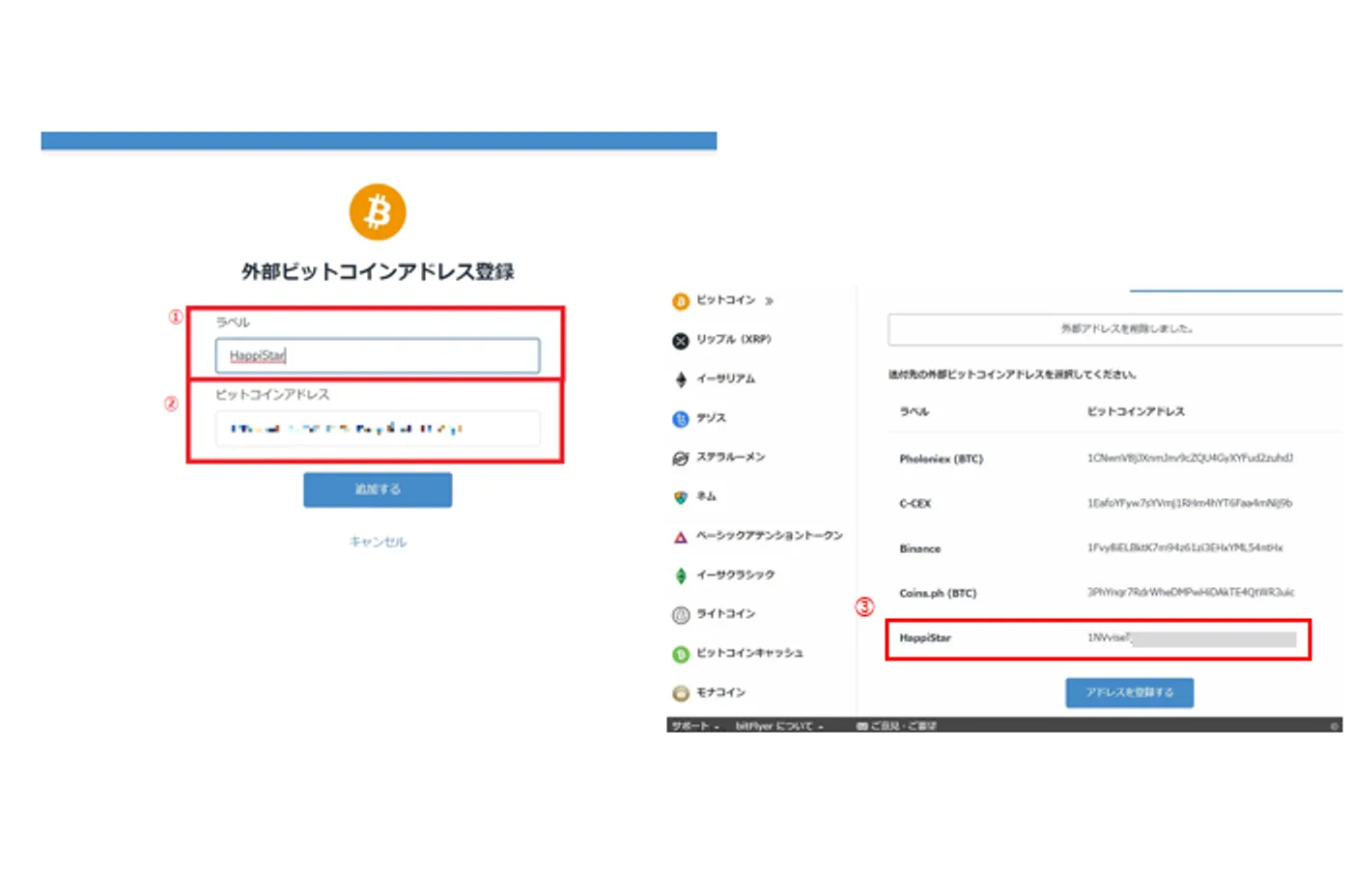
Task: Select the HappiStar row label
Action: (925, 638)
